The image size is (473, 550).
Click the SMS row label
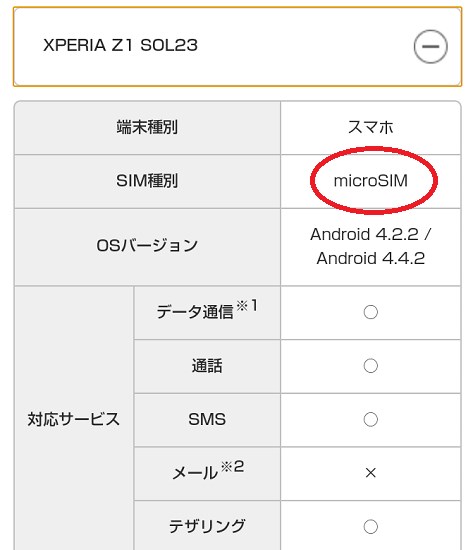click(207, 419)
